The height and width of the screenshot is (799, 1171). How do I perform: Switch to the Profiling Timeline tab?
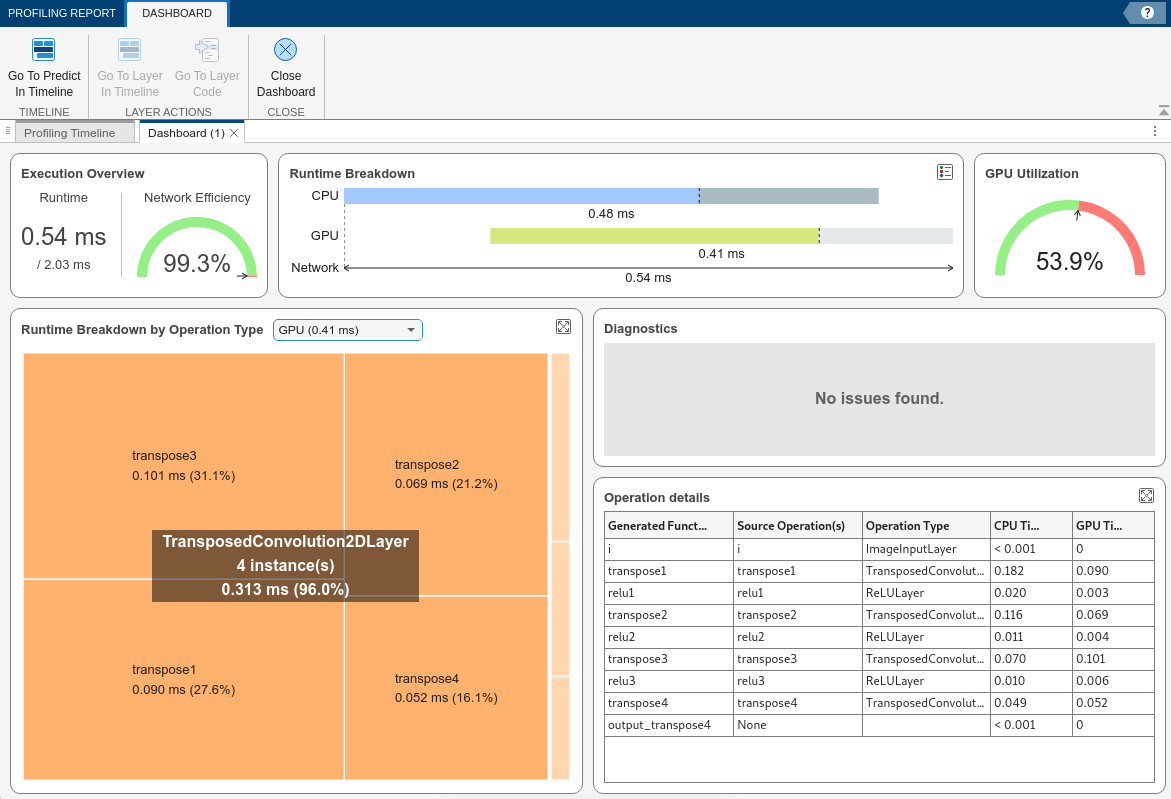pos(70,133)
